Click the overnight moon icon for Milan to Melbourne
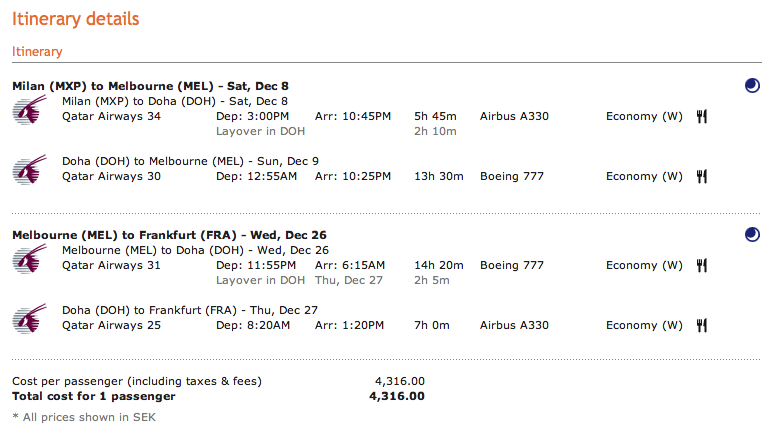This screenshot has width=769, height=425. (752, 87)
